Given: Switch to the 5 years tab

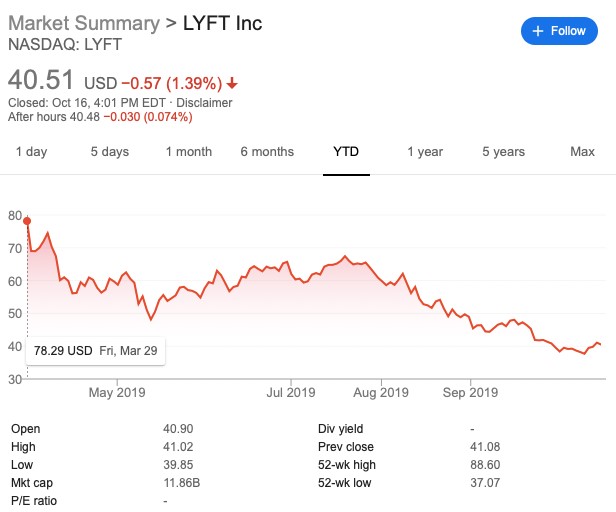Looking at the screenshot, I should [x=503, y=152].
